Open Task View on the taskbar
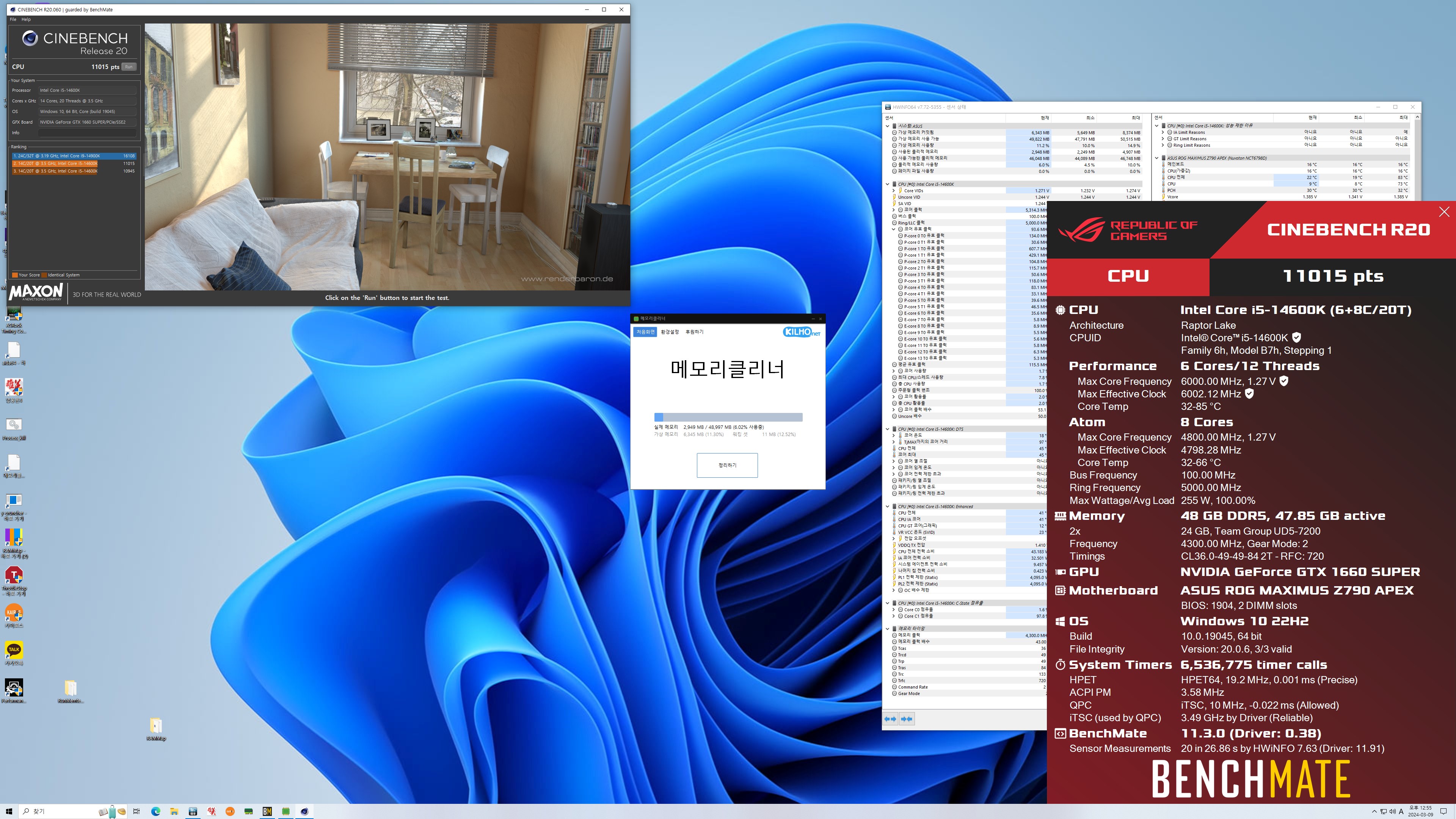 [x=136, y=811]
